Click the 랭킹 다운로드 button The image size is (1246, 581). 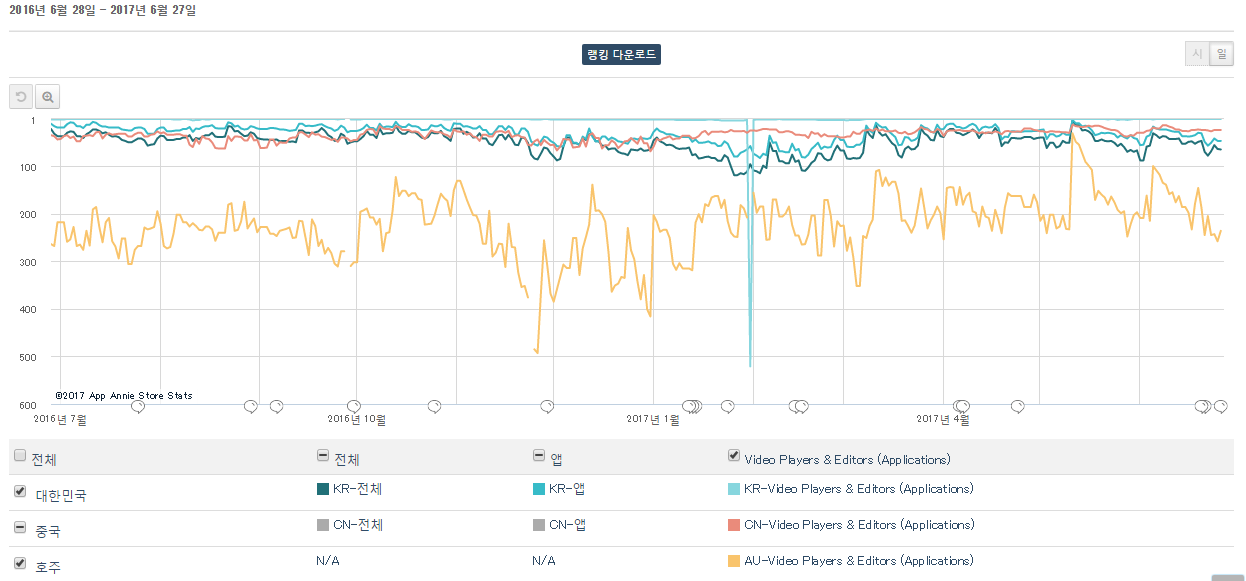click(621, 55)
